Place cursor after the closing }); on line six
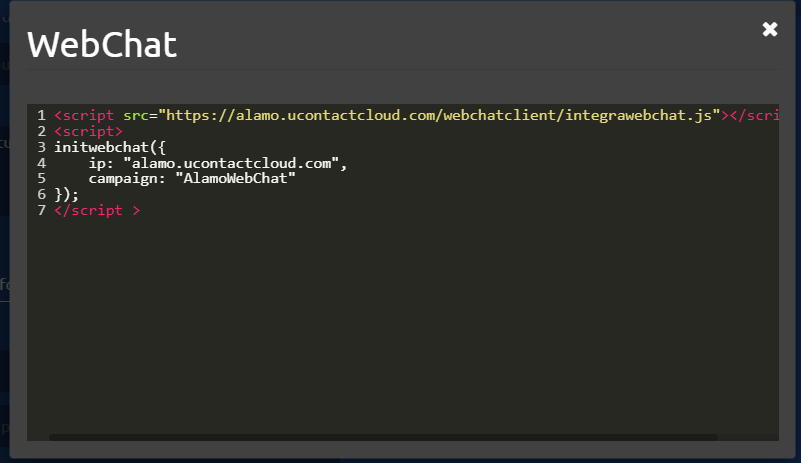The image size is (801, 463). pos(79,194)
